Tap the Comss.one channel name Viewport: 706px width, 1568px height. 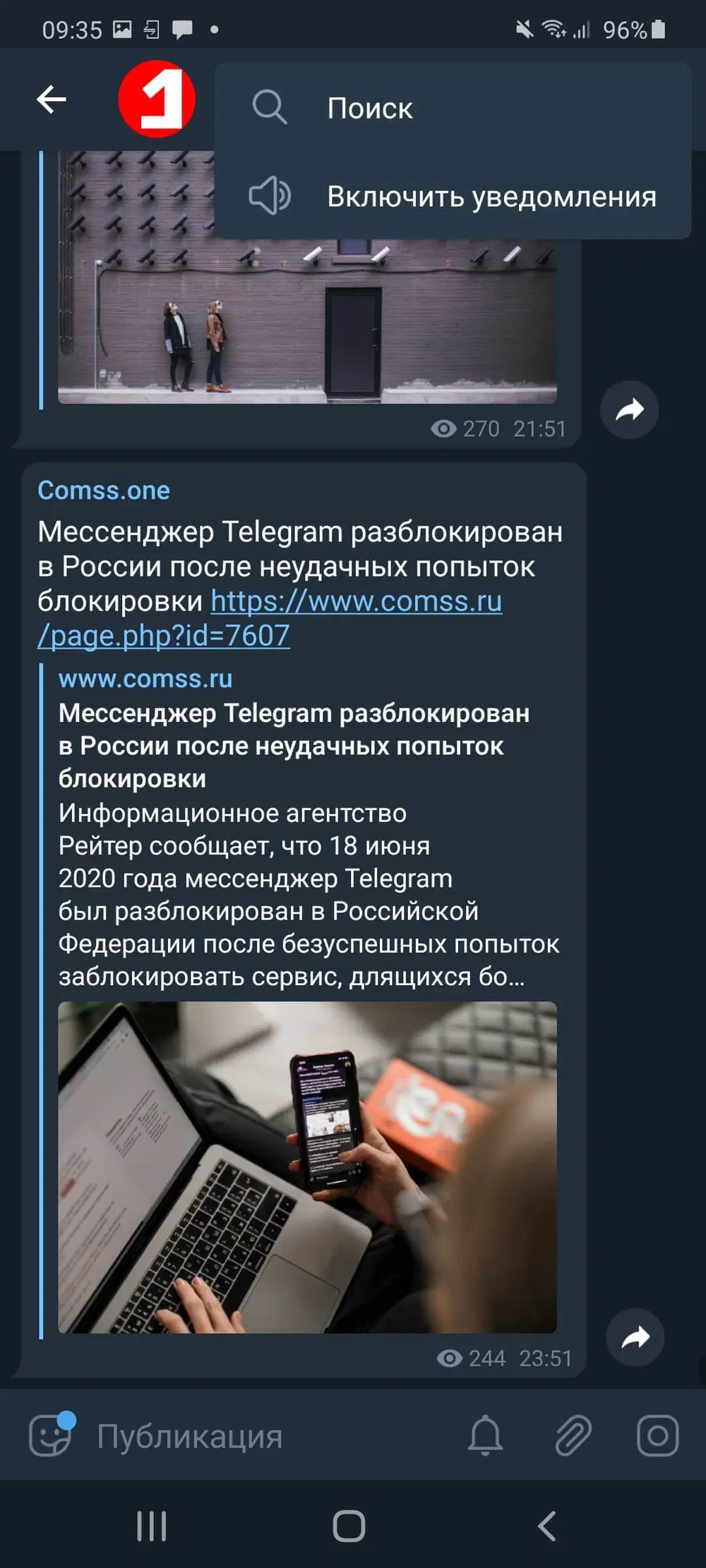(104, 490)
